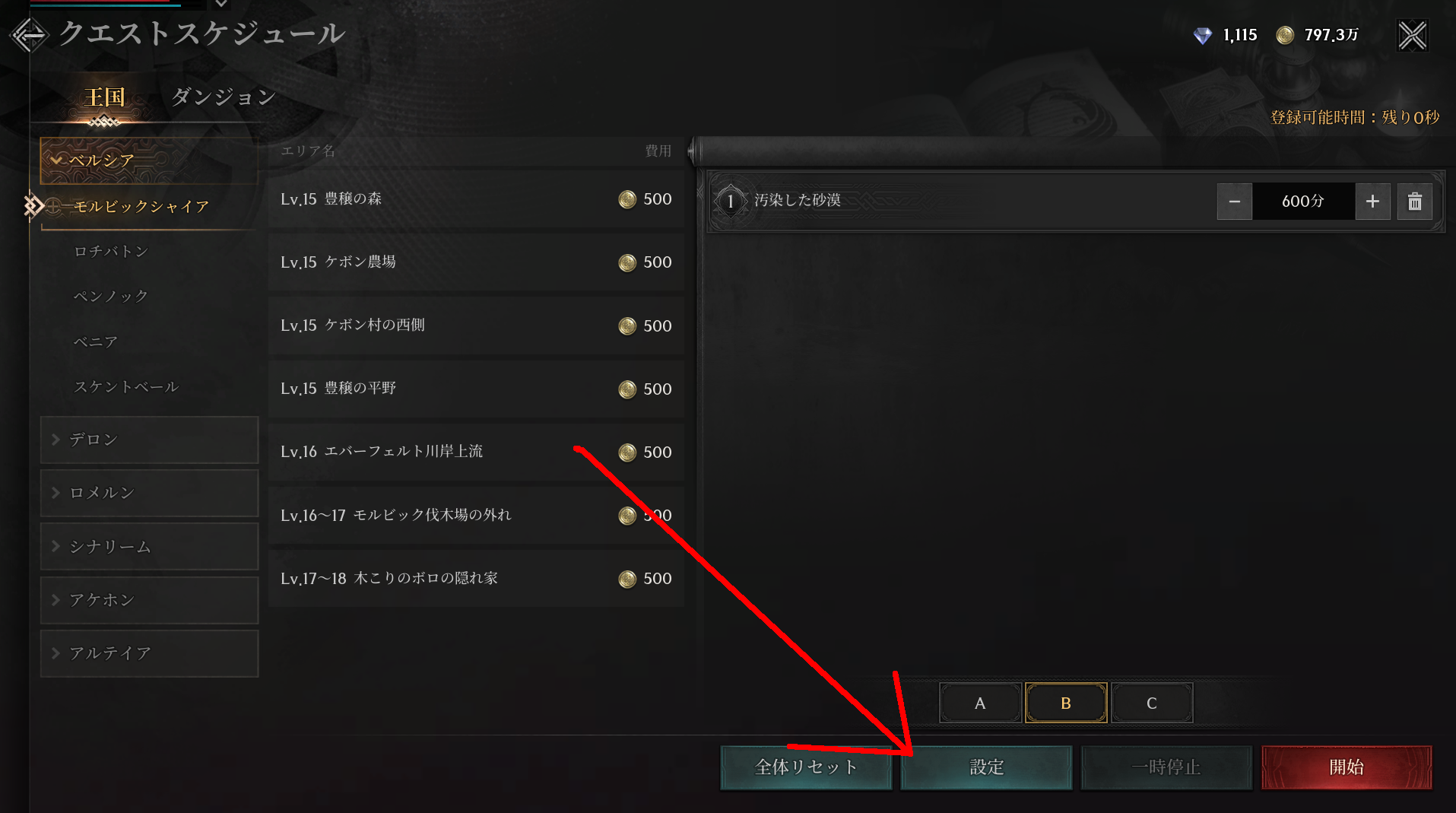
Task: Click the red 開始 button
Action: coord(1347,767)
